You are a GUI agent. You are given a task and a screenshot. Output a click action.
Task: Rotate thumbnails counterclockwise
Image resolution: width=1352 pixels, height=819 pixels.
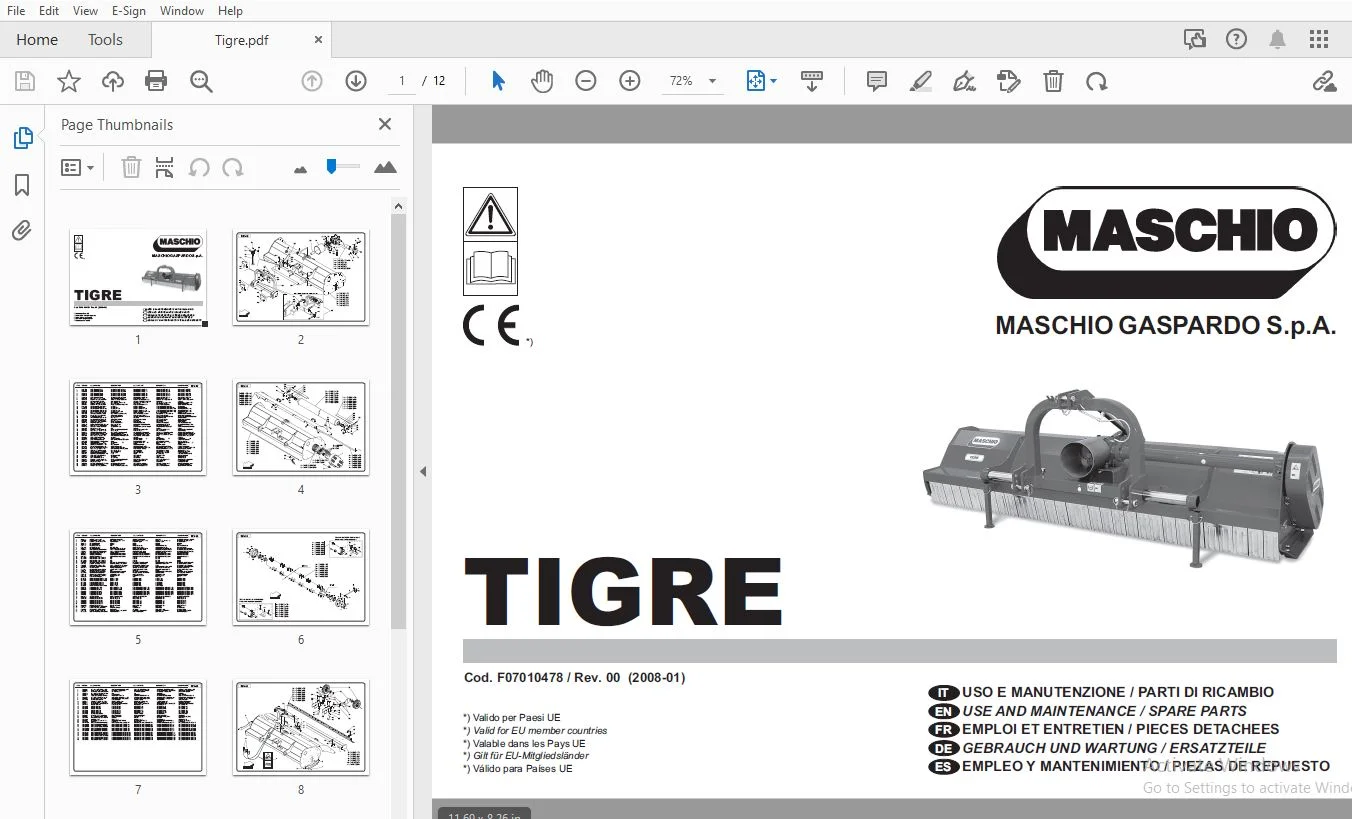199,167
